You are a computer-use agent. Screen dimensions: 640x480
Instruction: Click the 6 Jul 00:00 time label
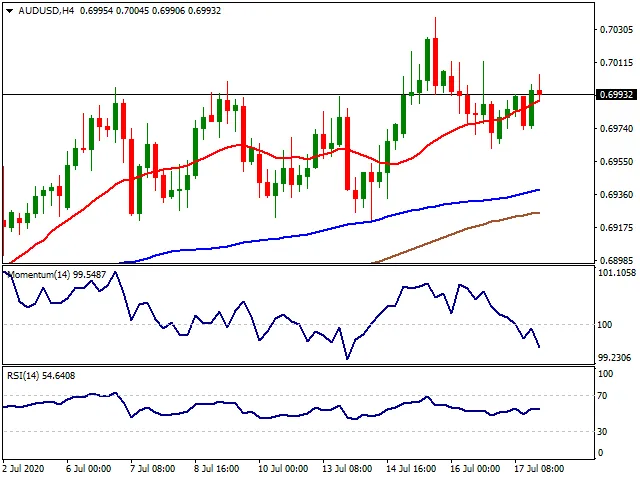pos(88,468)
